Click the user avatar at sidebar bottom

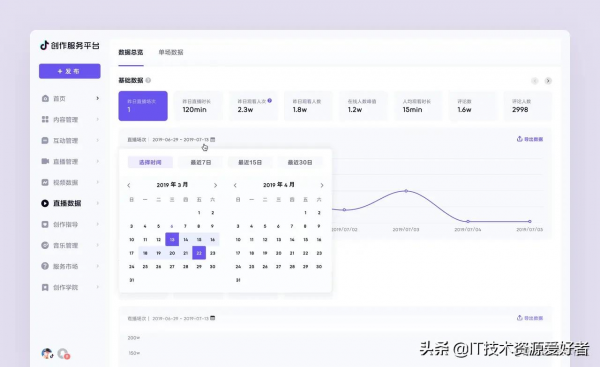click(x=47, y=353)
